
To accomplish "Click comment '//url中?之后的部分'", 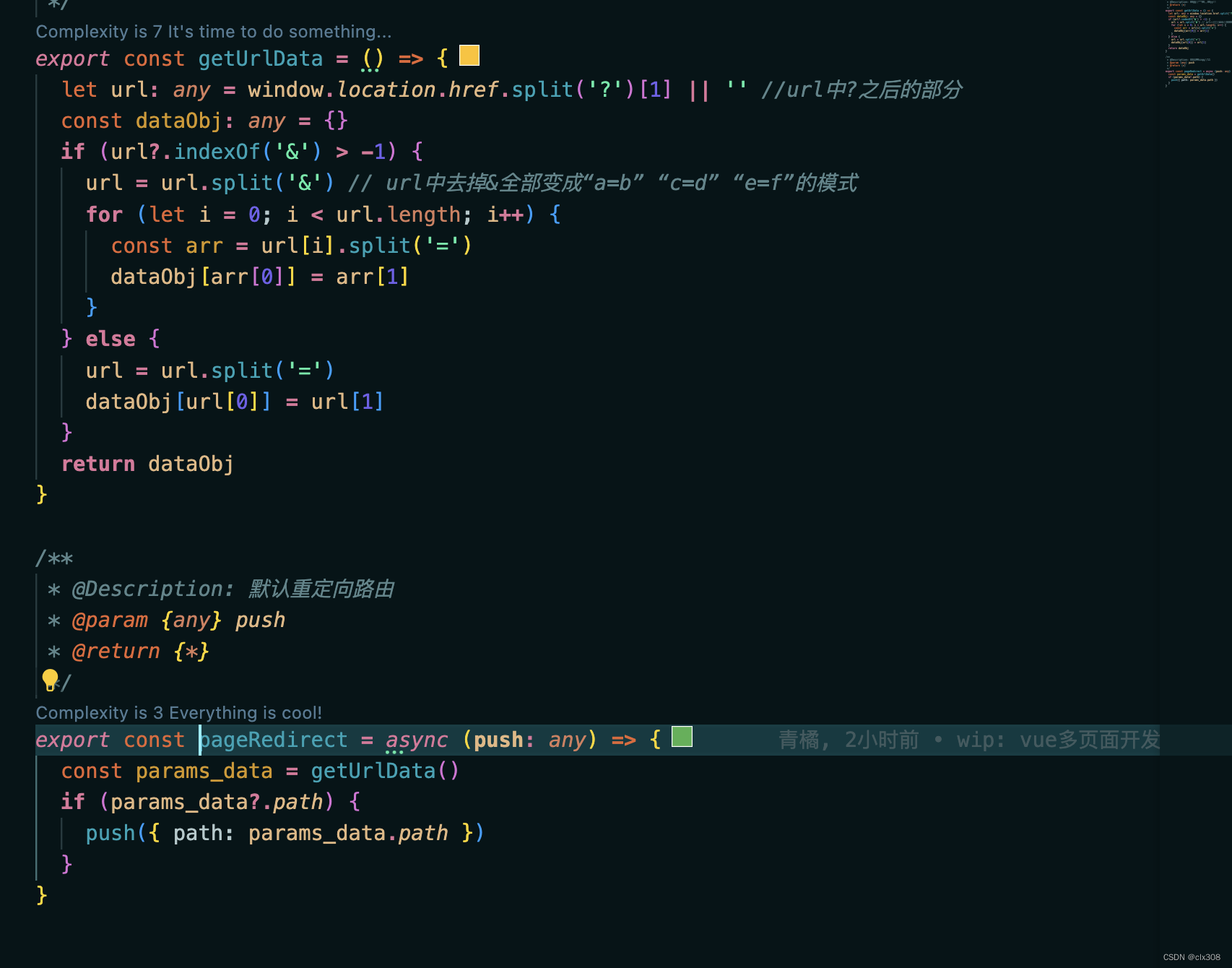I will [862, 90].
